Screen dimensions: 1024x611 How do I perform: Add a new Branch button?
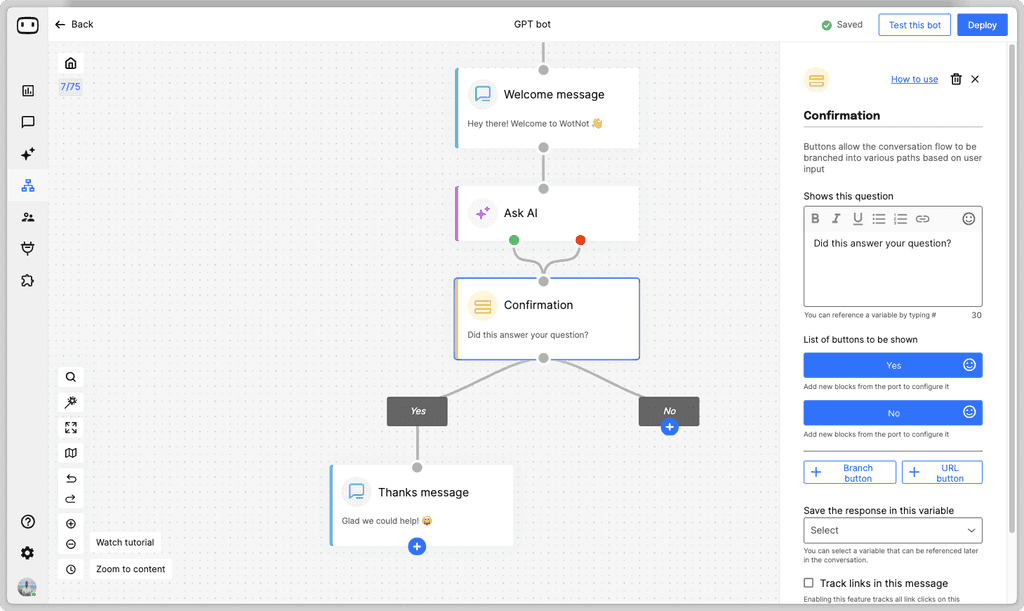849,471
